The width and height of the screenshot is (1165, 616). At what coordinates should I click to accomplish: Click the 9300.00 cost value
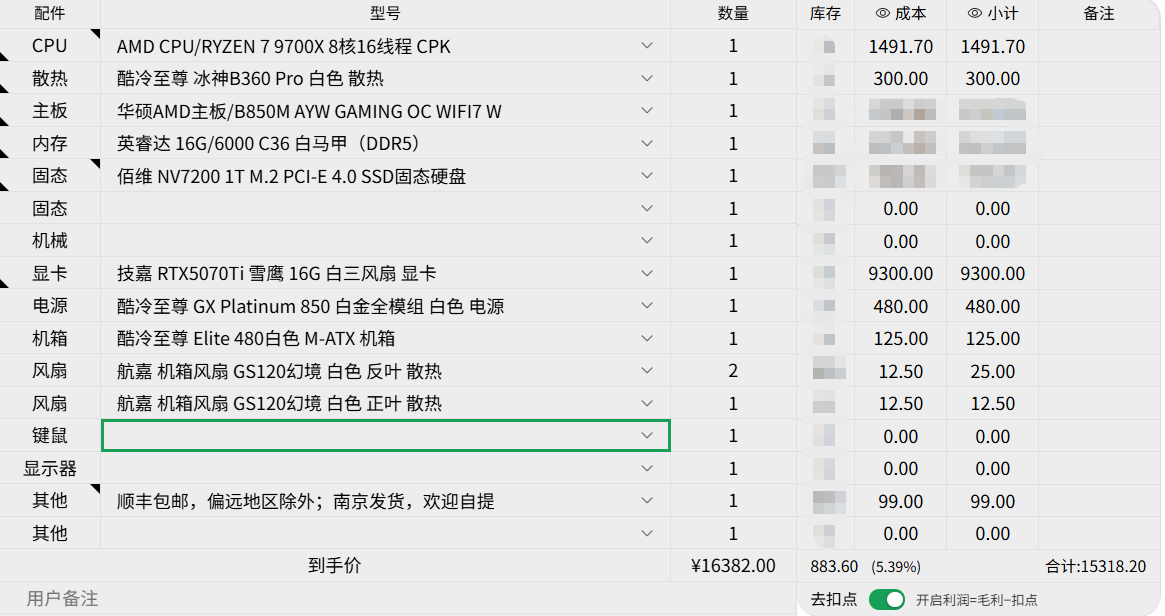(900, 274)
